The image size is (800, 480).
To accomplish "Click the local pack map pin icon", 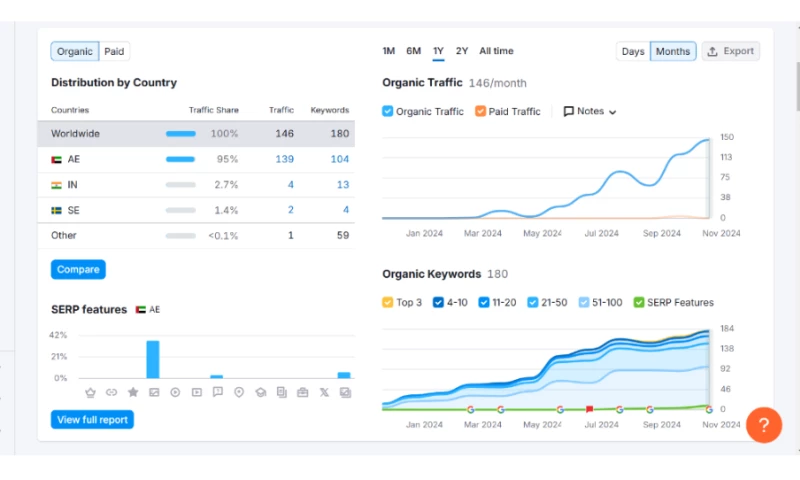I will click(x=239, y=393).
